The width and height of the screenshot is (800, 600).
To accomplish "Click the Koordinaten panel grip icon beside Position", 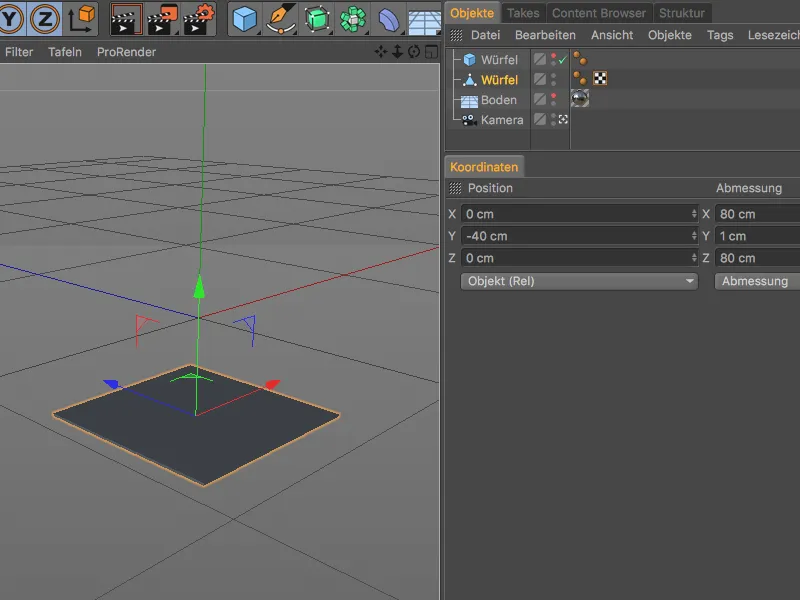I will click(455, 188).
